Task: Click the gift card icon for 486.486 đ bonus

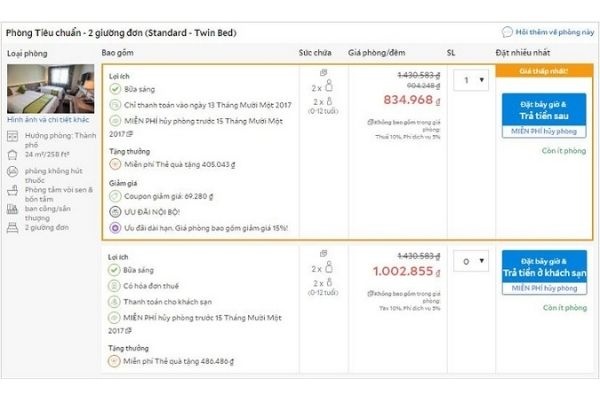Action: (116, 361)
